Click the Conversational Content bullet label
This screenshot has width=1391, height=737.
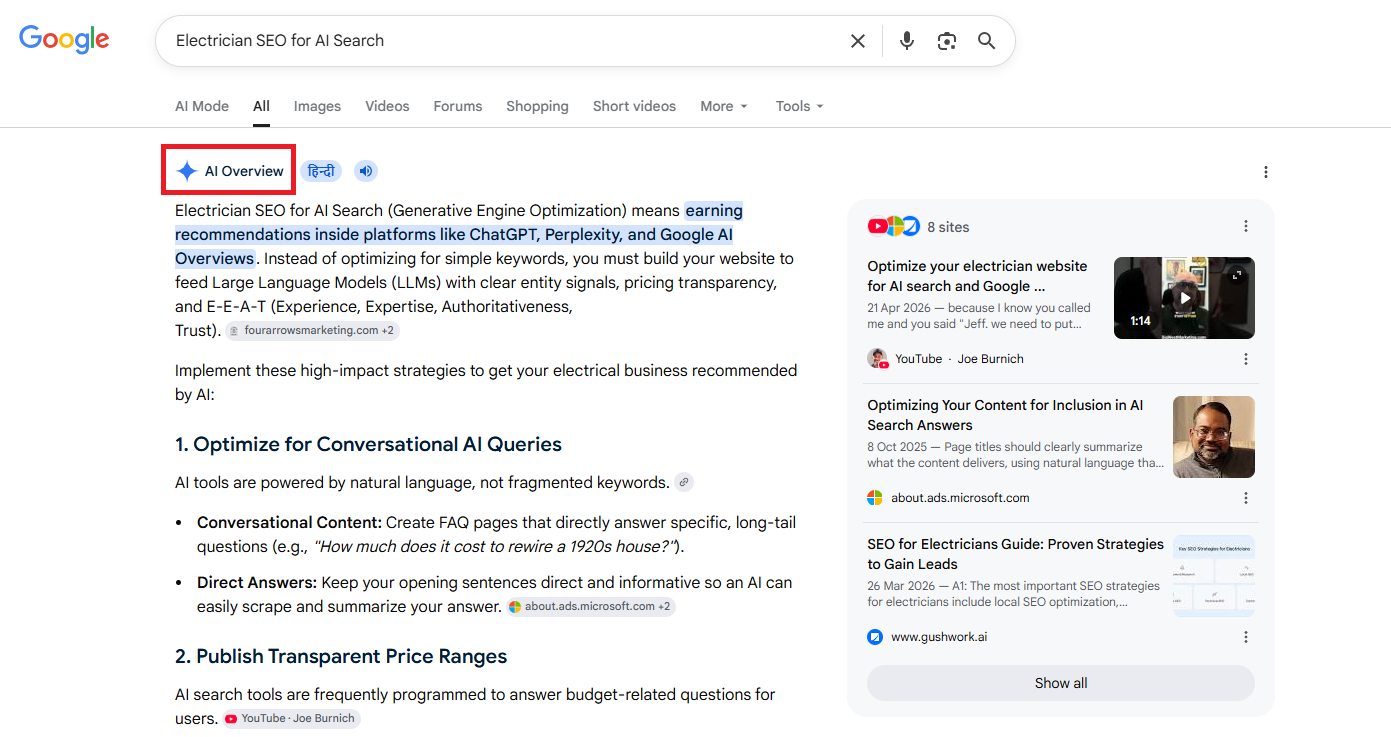289,522
